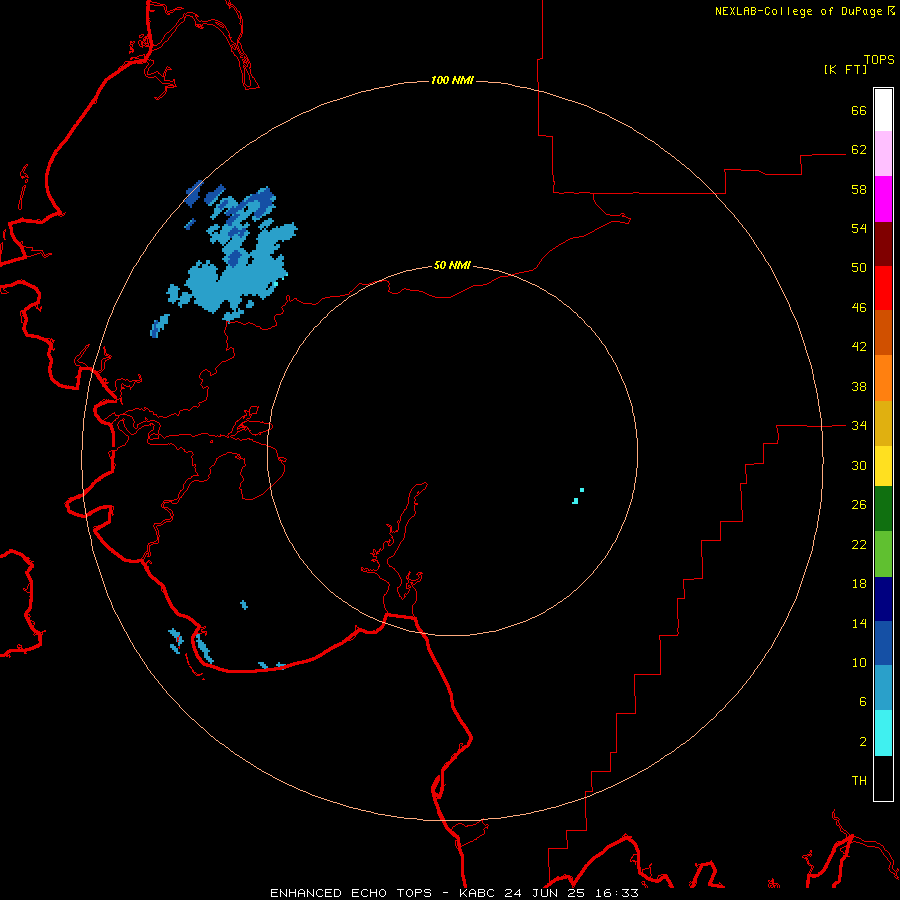Click the small blue echo streak left of the large echo region
This screenshot has height=900, width=900.
160,325
